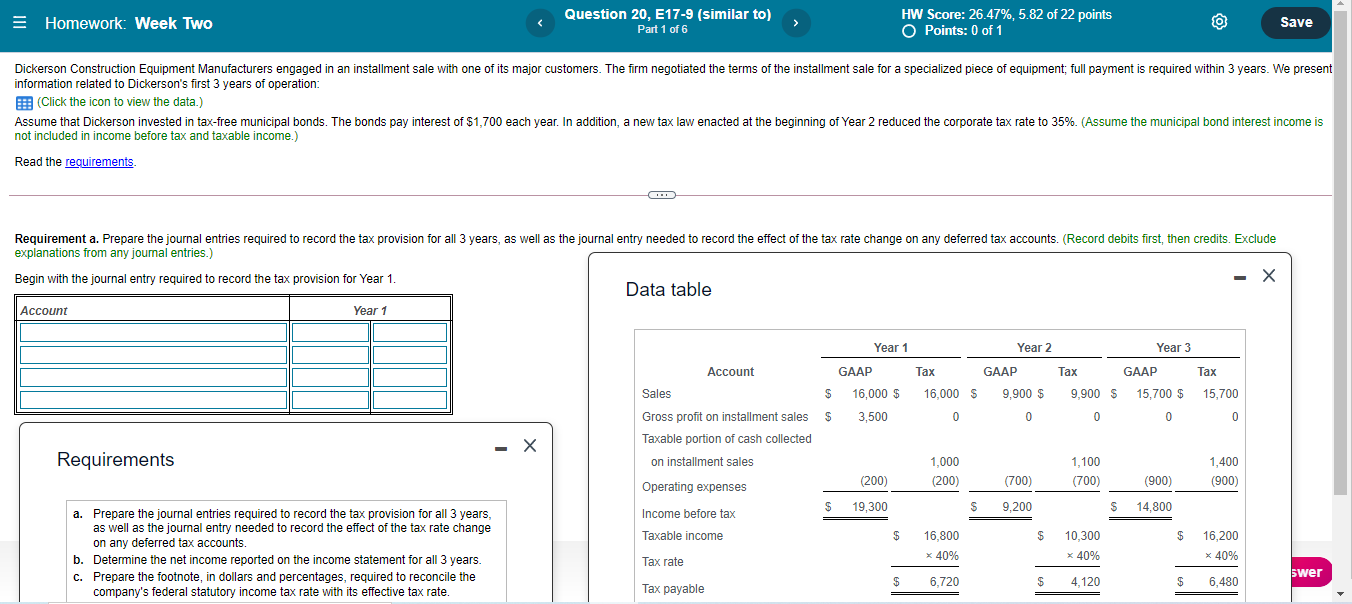Image resolution: width=1352 pixels, height=604 pixels.
Task: Click the Save button
Action: pyautogui.click(x=1295, y=21)
